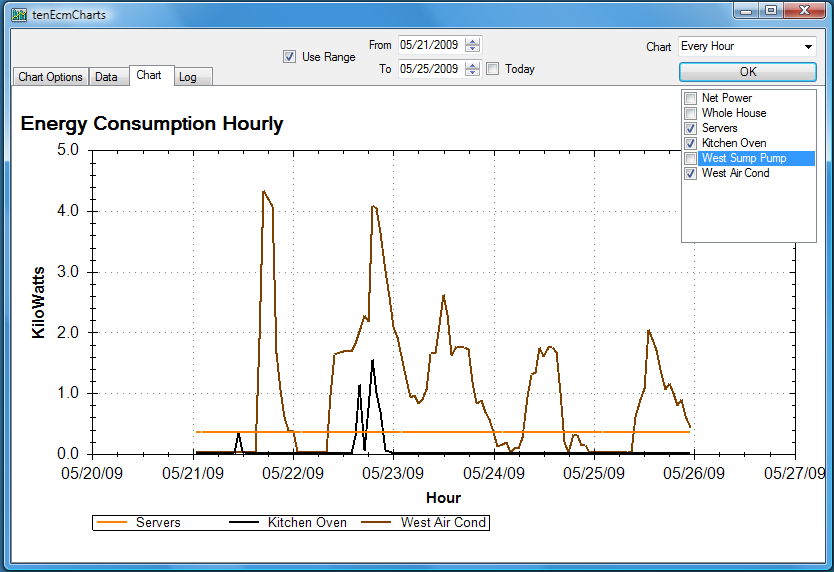The width and height of the screenshot is (834, 572).
Task: Click the 05/23/09 x-axis date label
Action: [393, 473]
